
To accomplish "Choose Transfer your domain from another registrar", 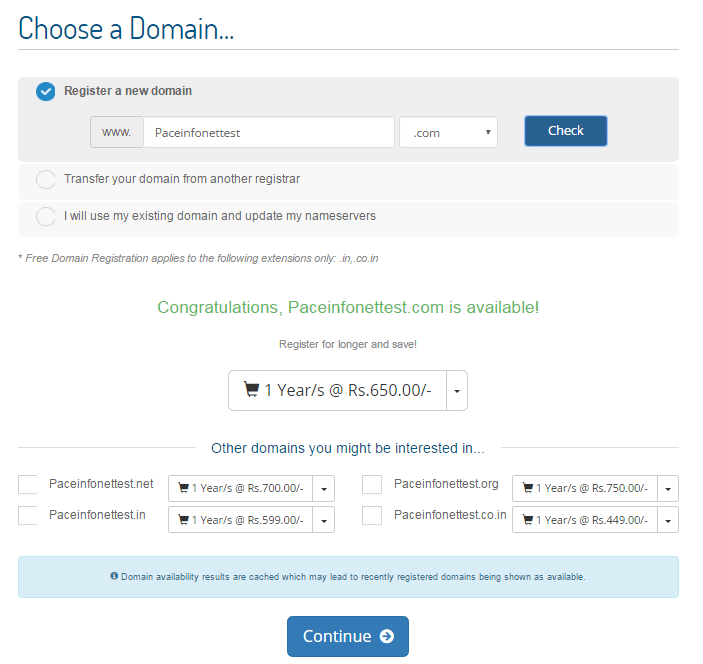I will point(46,180).
